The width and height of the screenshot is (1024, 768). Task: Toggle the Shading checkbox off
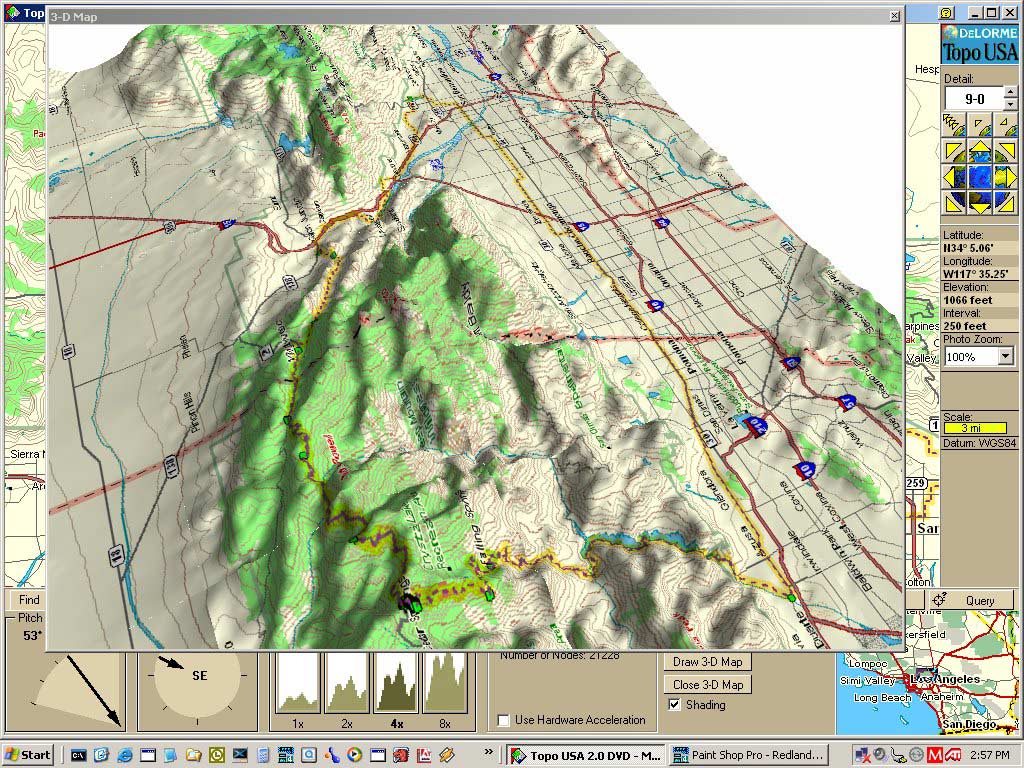pyautogui.click(x=674, y=706)
